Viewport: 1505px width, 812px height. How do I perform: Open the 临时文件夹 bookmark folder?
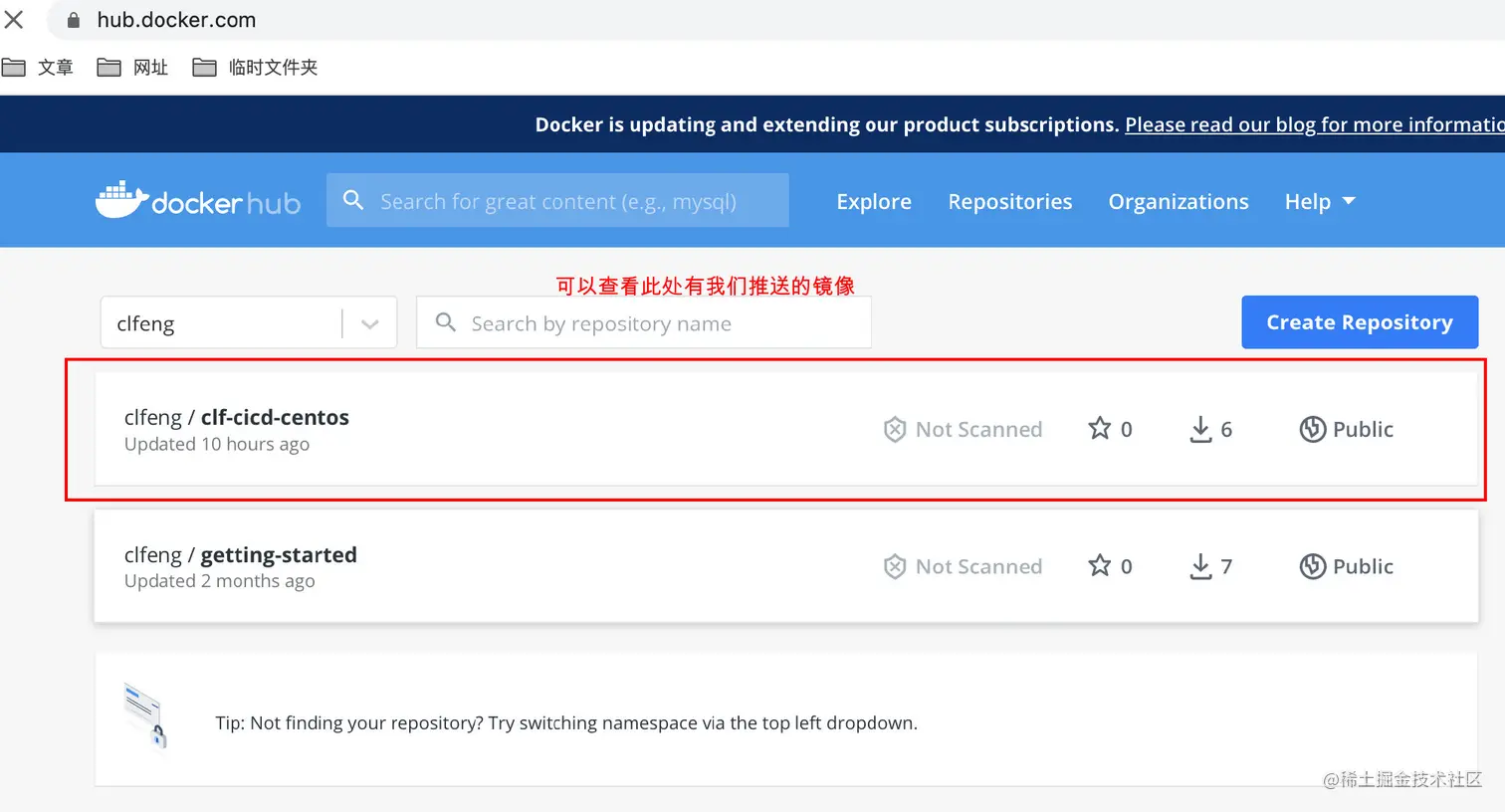[255, 68]
